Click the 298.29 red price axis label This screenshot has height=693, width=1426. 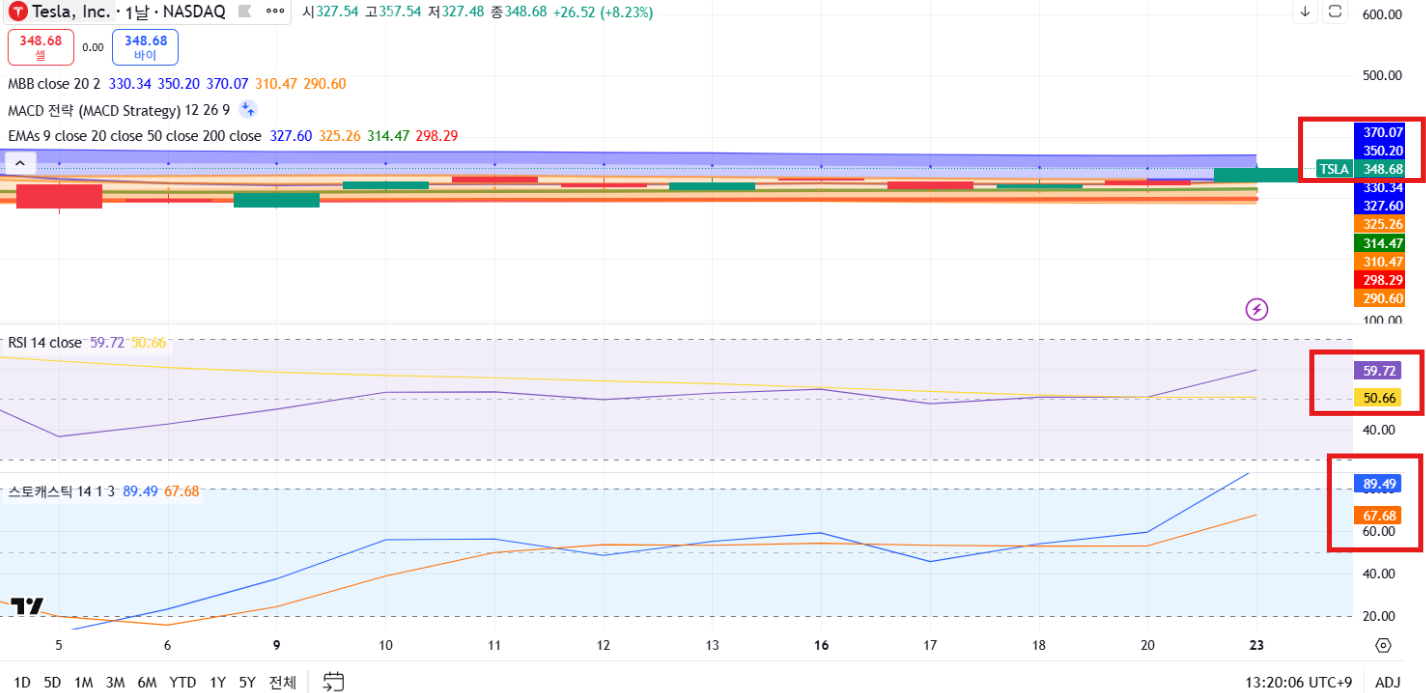[1380, 280]
